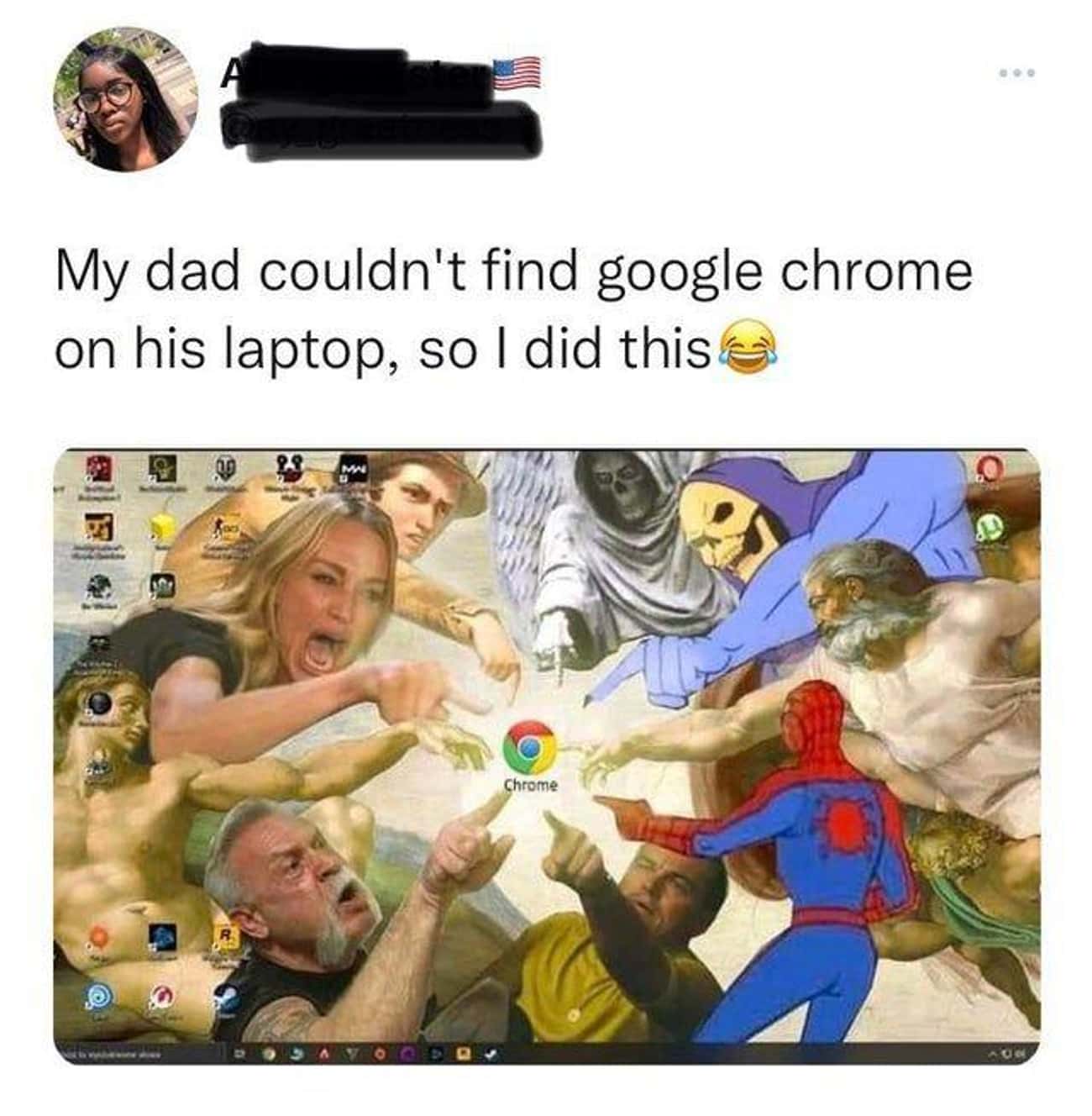
Task: Open the tweet's three-dot more menu
Action: 1018,73
